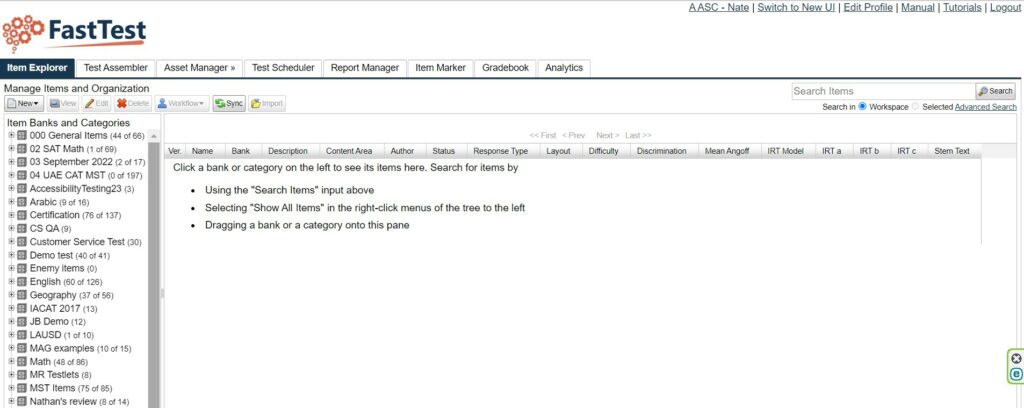Expand the 000 General Items bank
The width and height of the screenshot is (1024, 408).
point(11,136)
